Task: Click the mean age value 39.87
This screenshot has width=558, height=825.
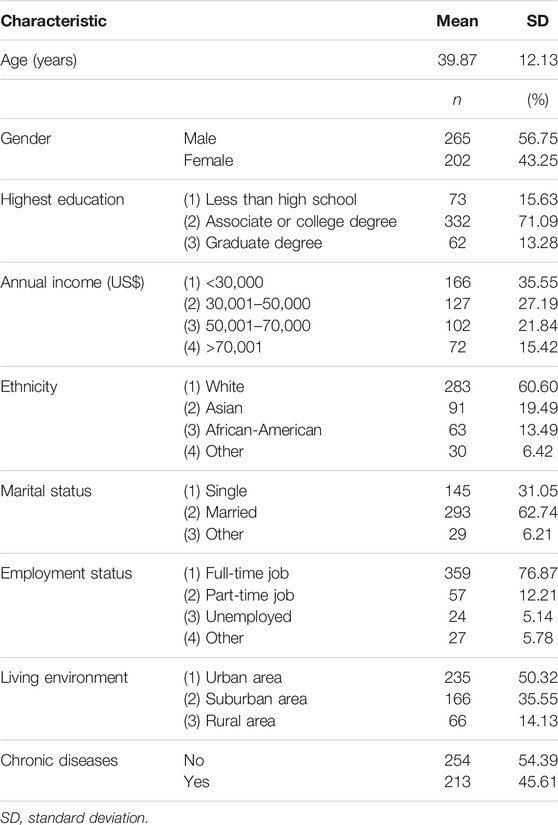Action: click(457, 60)
